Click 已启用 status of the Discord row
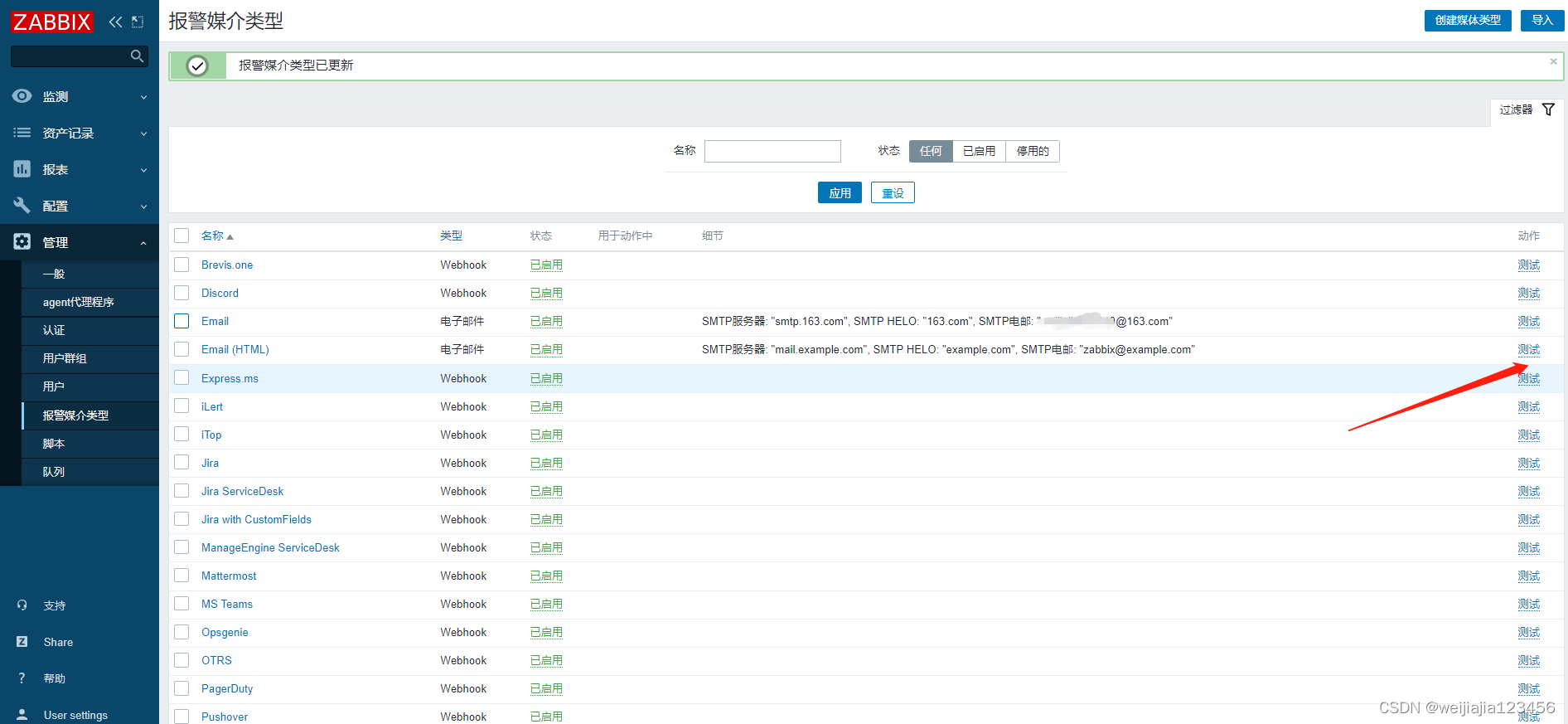 [x=546, y=293]
